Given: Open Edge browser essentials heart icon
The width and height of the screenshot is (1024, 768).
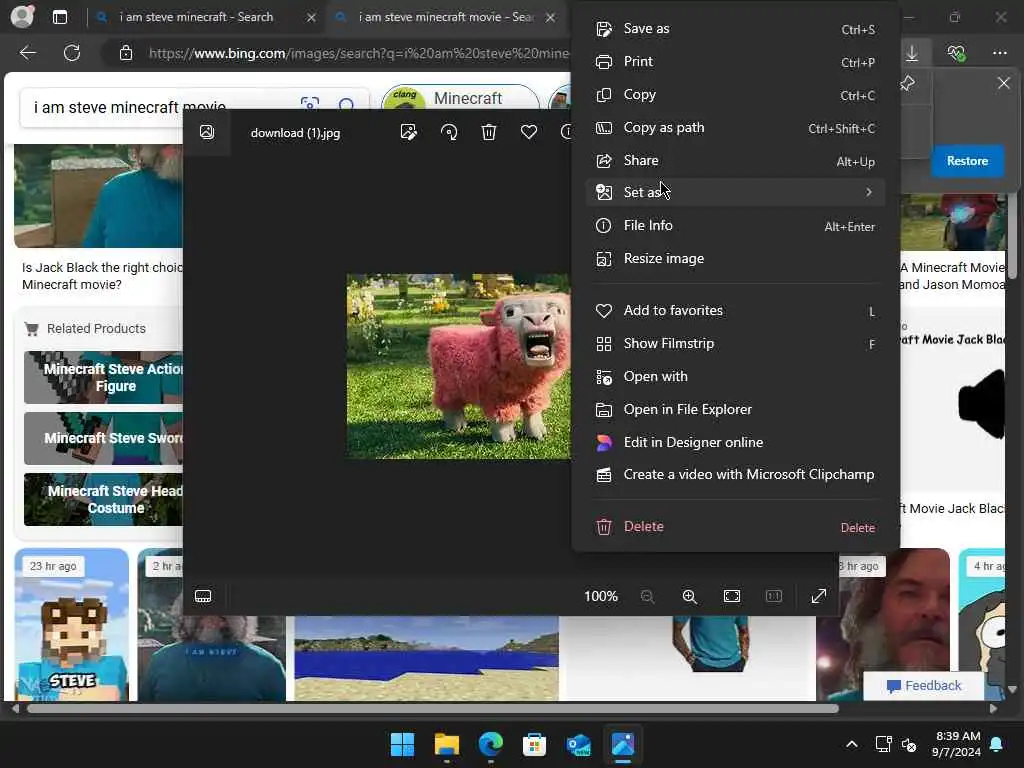Looking at the screenshot, I should click(x=956, y=53).
